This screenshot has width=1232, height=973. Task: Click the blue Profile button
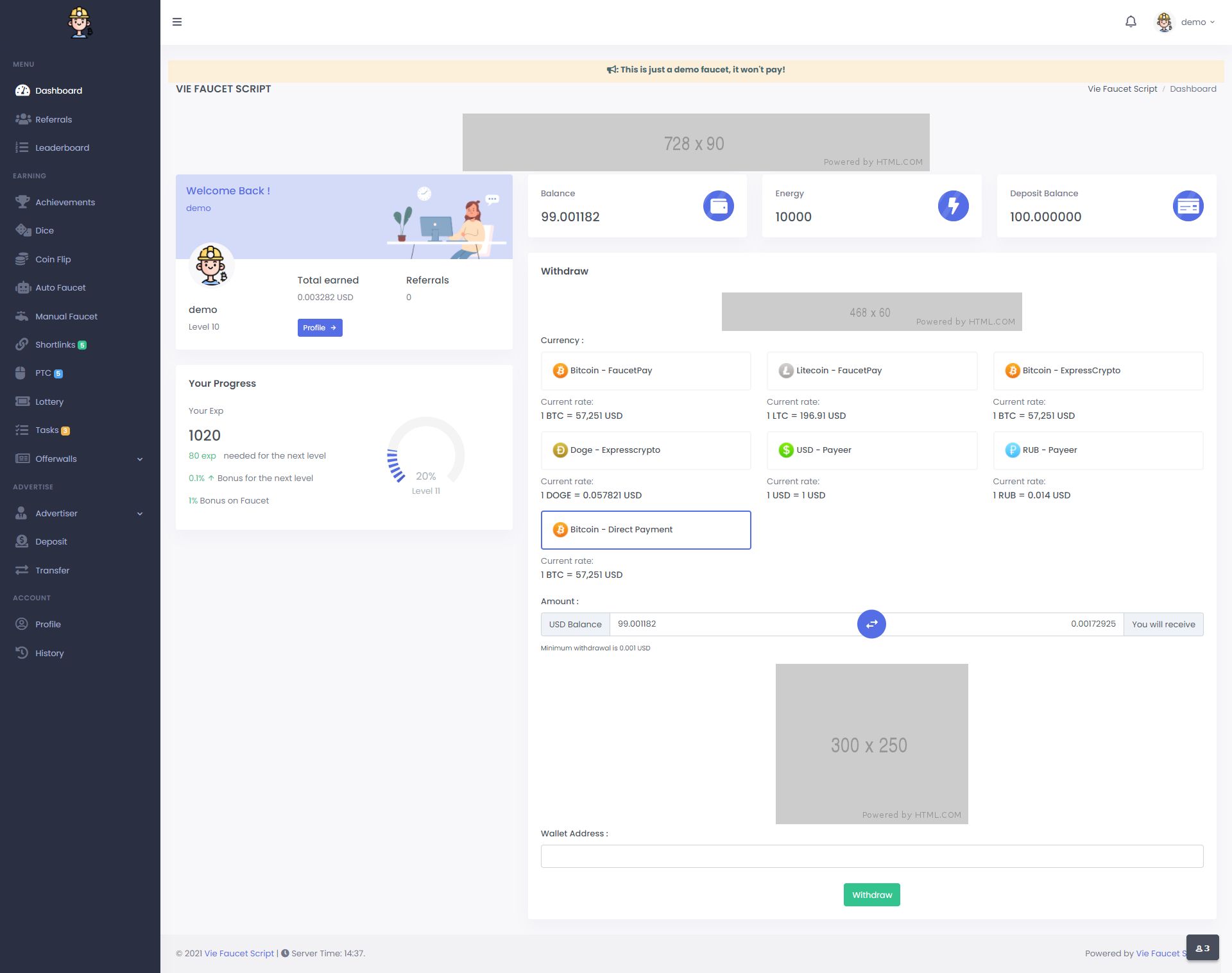click(320, 328)
